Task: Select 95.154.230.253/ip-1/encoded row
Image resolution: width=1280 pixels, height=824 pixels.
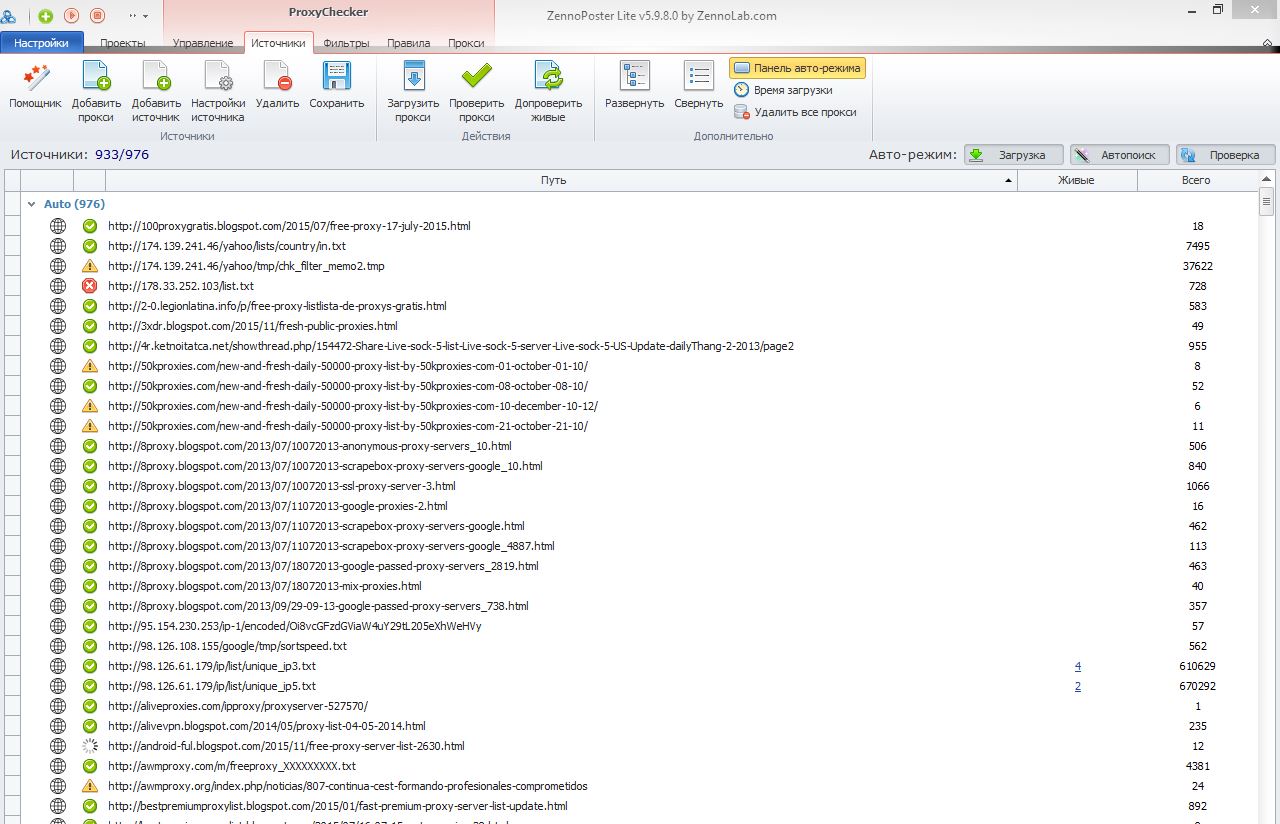Action: click(640, 626)
